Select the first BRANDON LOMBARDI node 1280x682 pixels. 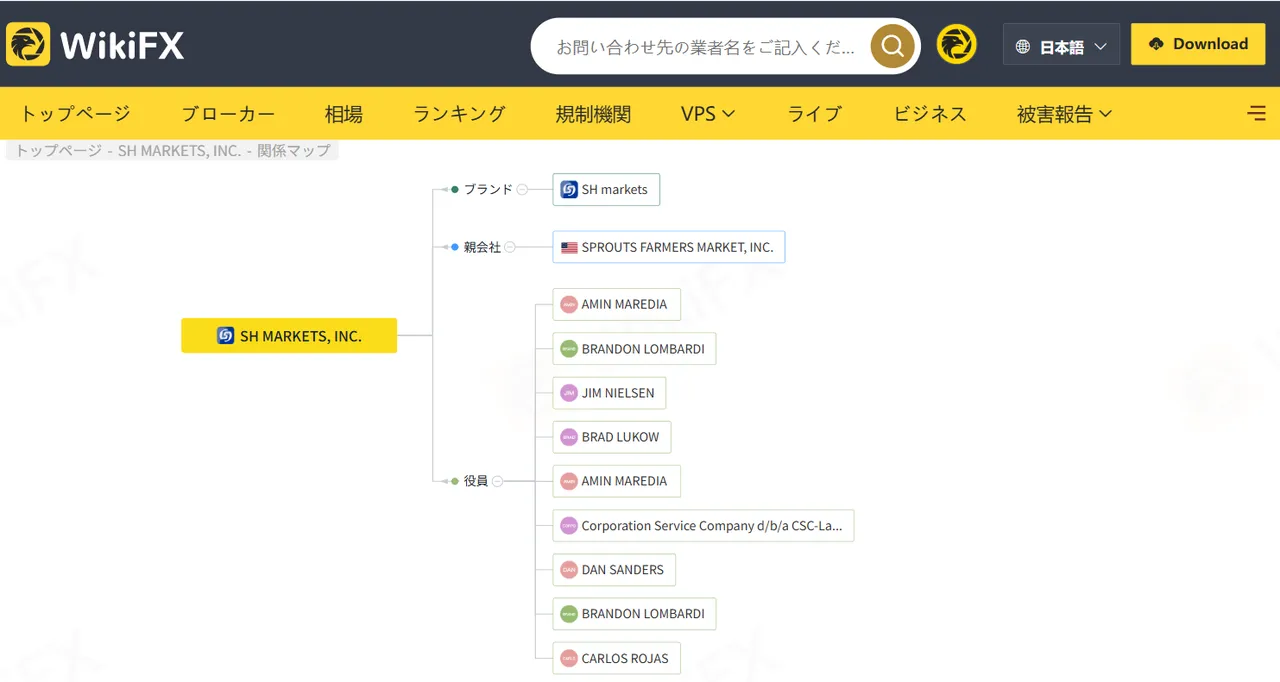(x=634, y=349)
